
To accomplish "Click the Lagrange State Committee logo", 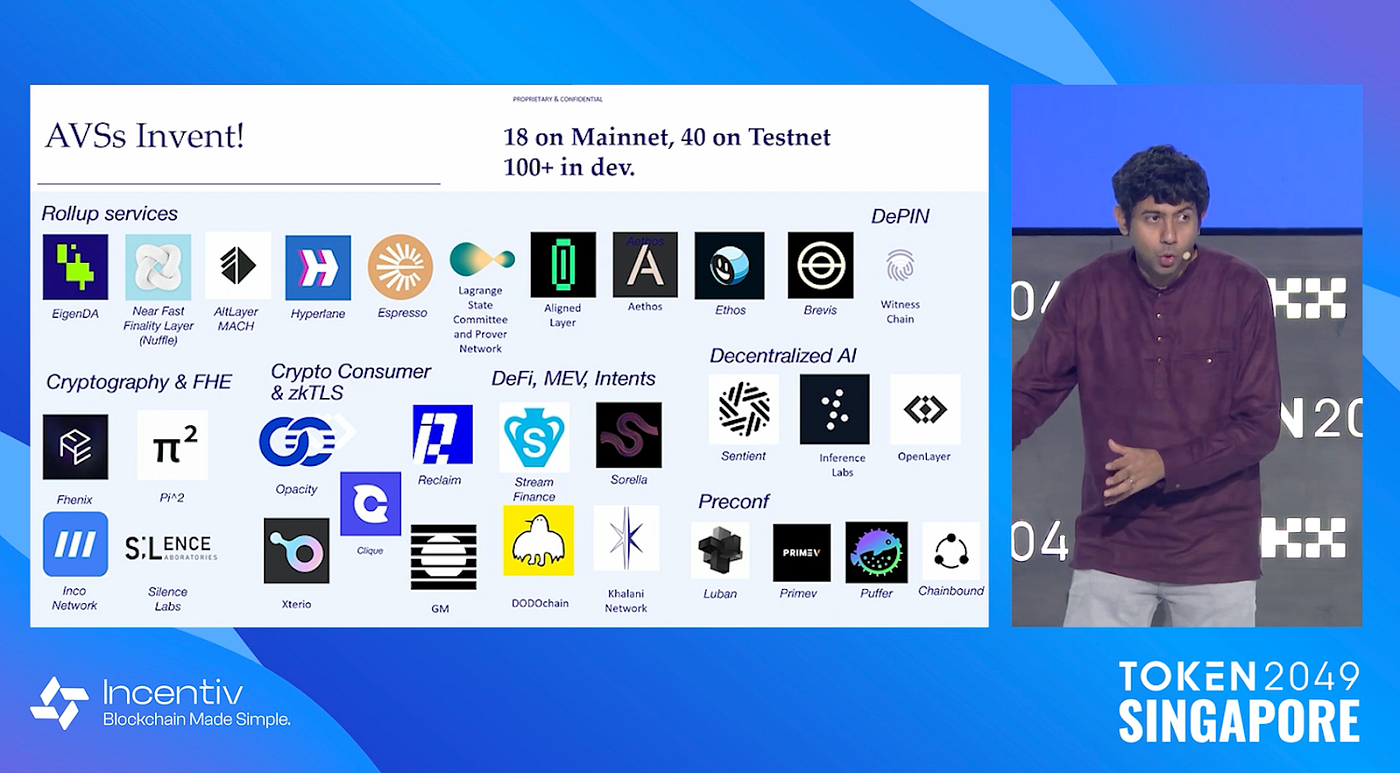I will tap(482, 259).
